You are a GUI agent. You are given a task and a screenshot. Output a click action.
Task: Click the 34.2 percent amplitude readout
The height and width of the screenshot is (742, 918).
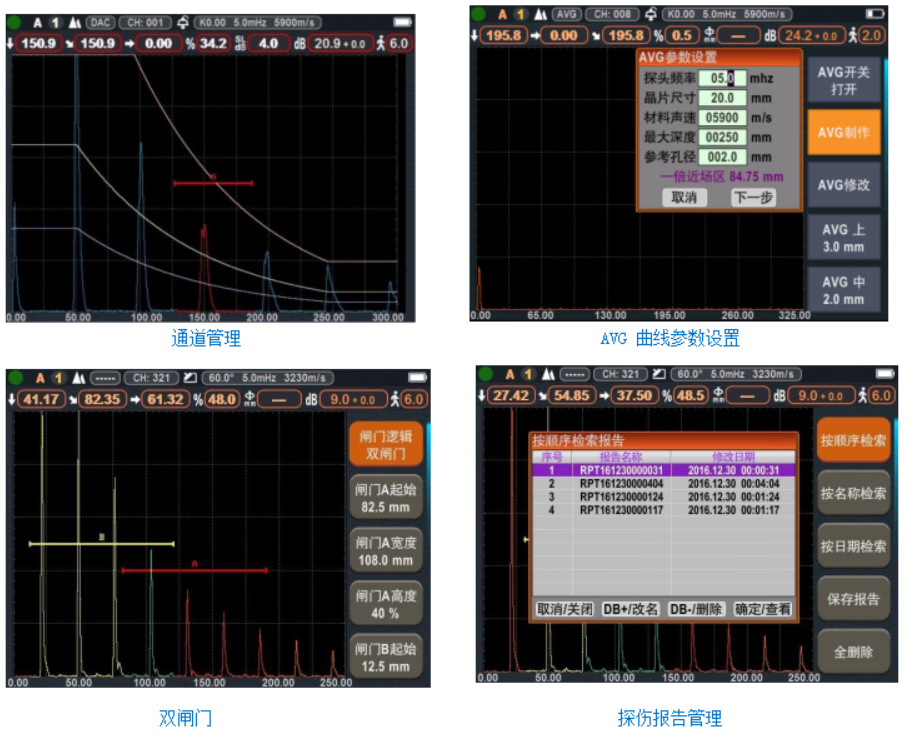pyautogui.click(x=213, y=43)
